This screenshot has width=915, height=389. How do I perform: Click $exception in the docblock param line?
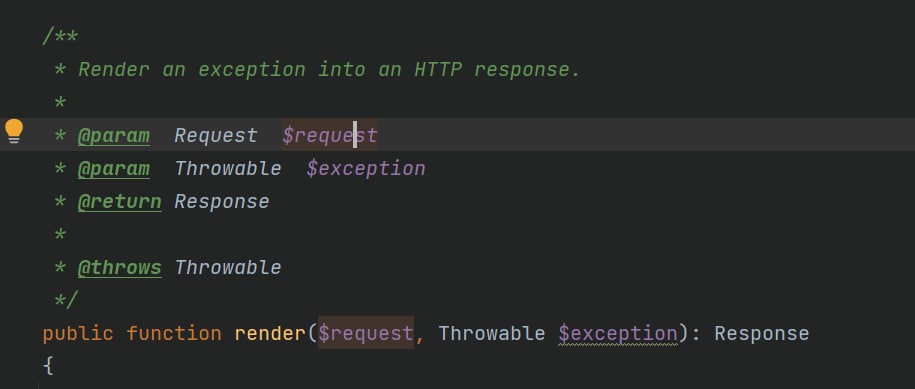366,169
